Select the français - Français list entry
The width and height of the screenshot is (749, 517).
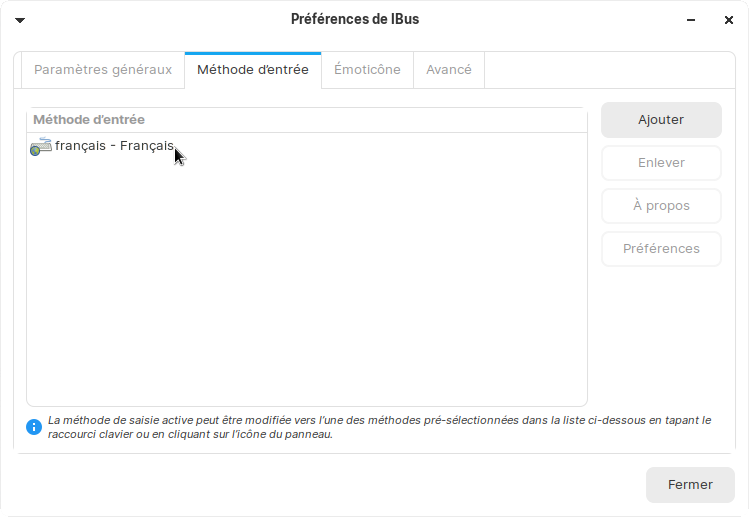114,146
